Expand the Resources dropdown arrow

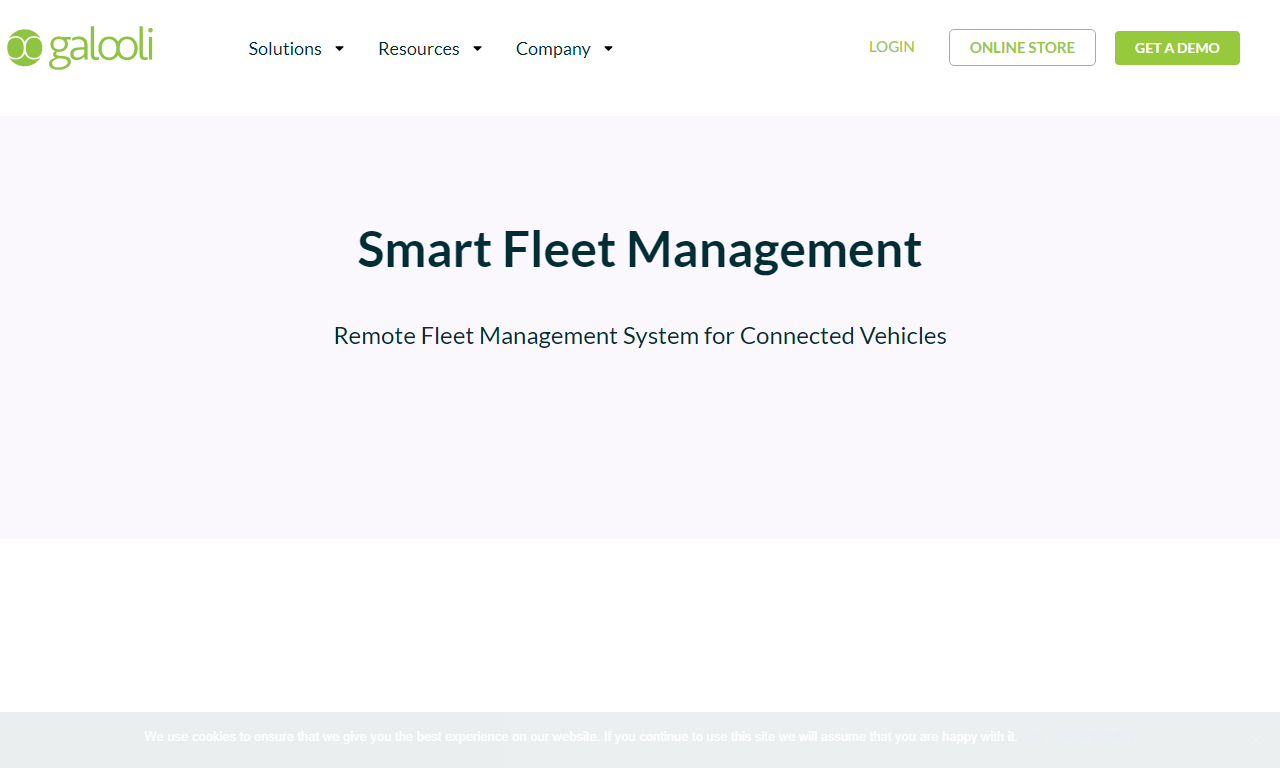click(477, 48)
